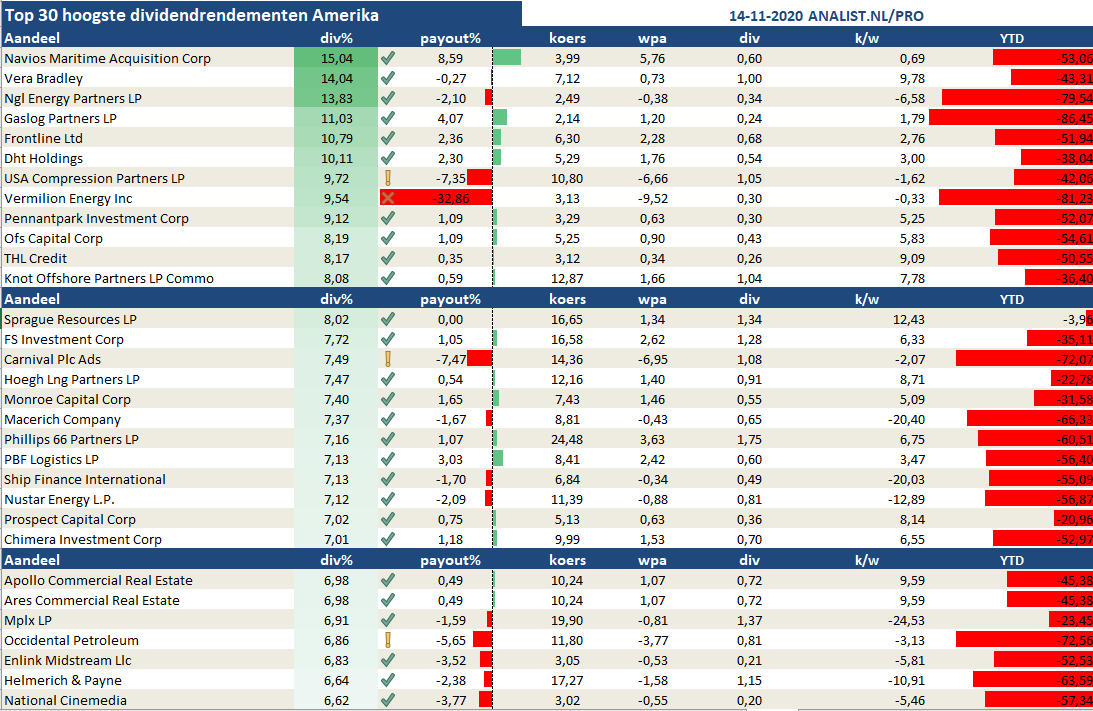
Task: Click the checkmark for National Cinemedia
Action: [x=388, y=700]
